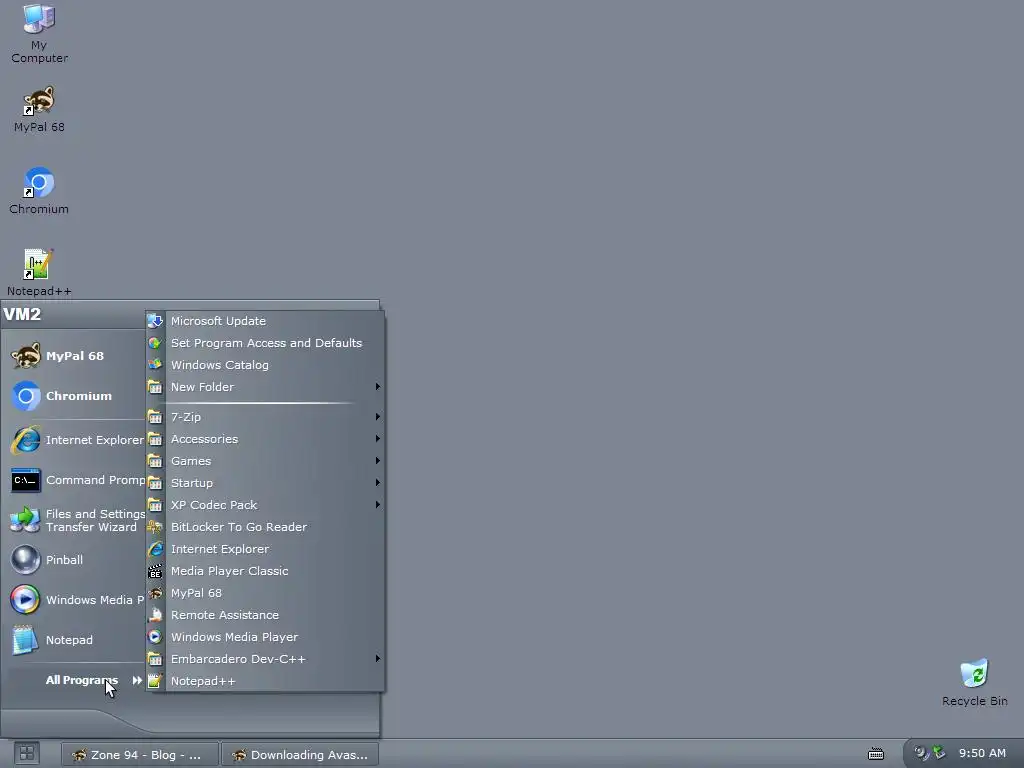Click the network tray icon
This screenshot has height=768, width=1024.
[939, 753]
